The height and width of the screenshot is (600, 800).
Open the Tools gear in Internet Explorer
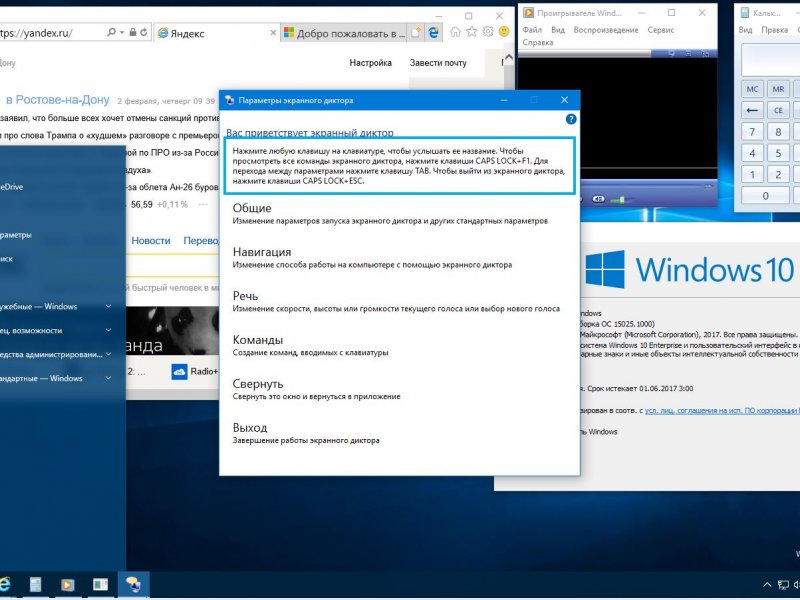pyautogui.click(x=488, y=32)
